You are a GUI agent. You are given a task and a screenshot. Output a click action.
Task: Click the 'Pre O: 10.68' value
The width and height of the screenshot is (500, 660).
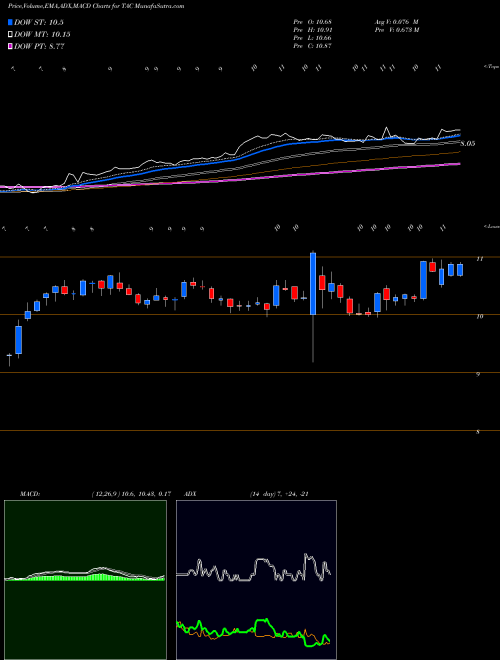pos(314,22)
